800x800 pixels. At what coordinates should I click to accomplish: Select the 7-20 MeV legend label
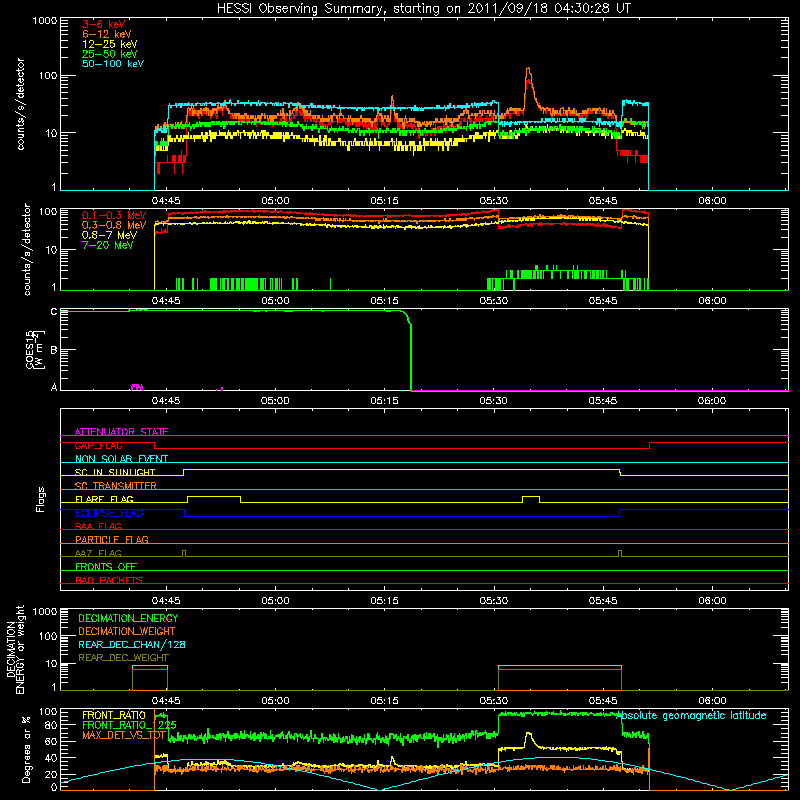108,245
